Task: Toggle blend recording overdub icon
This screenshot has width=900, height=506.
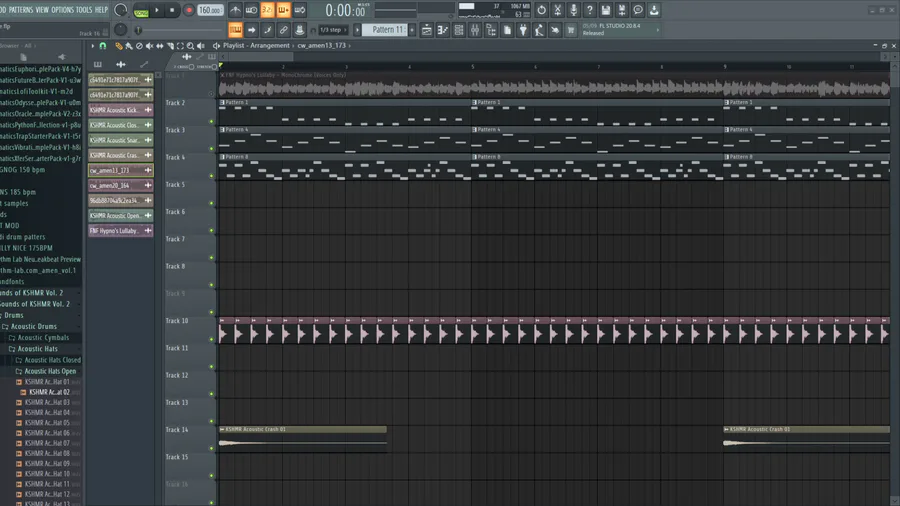Action: coord(284,10)
